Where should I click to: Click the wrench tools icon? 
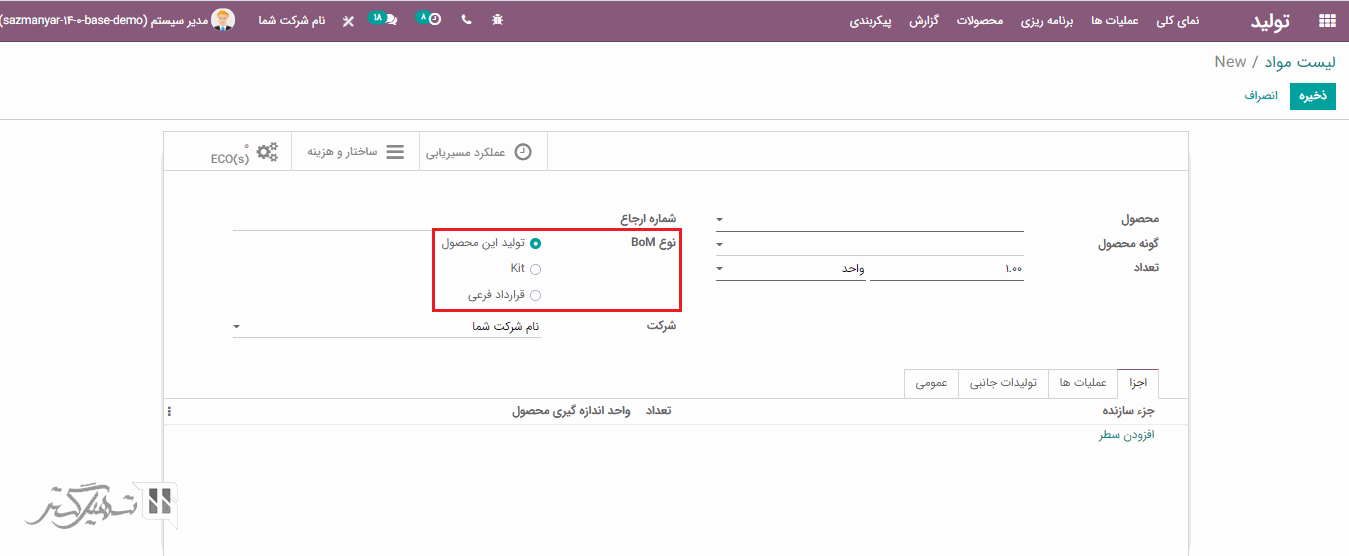coord(348,20)
